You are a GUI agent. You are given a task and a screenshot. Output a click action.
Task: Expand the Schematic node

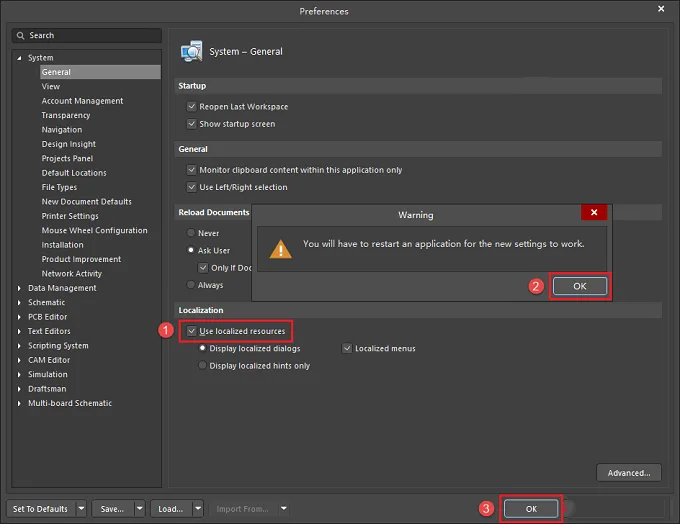click(x=19, y=302)
